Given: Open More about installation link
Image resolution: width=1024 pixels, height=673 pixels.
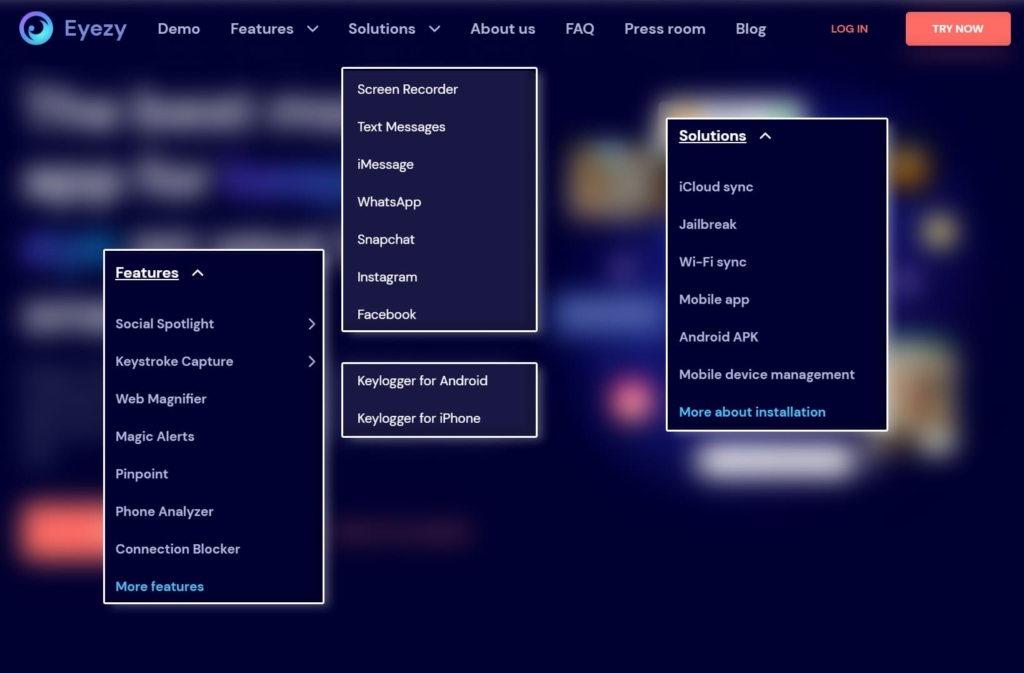Looking at the screenshot, I should click(752, 412).
